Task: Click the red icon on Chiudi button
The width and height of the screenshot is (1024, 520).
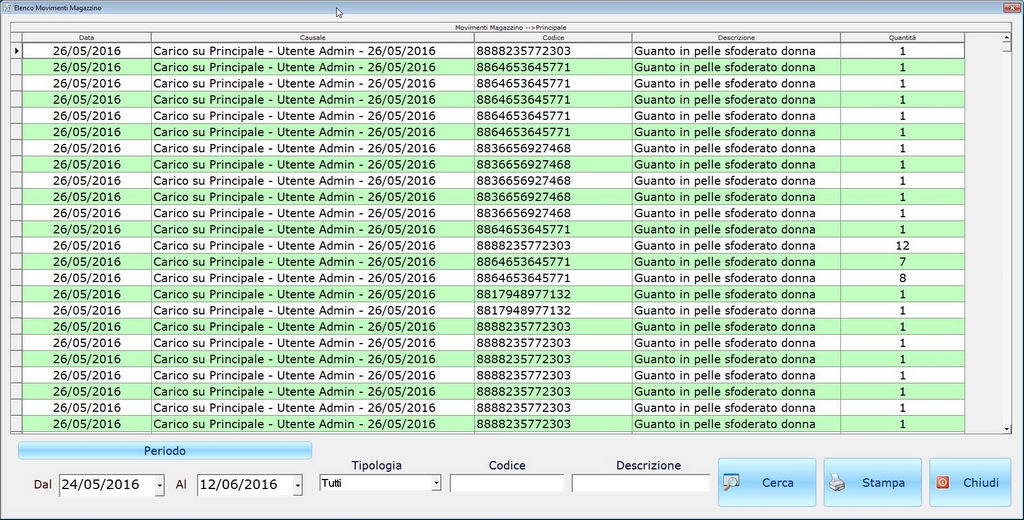Action: pos(942,483)
